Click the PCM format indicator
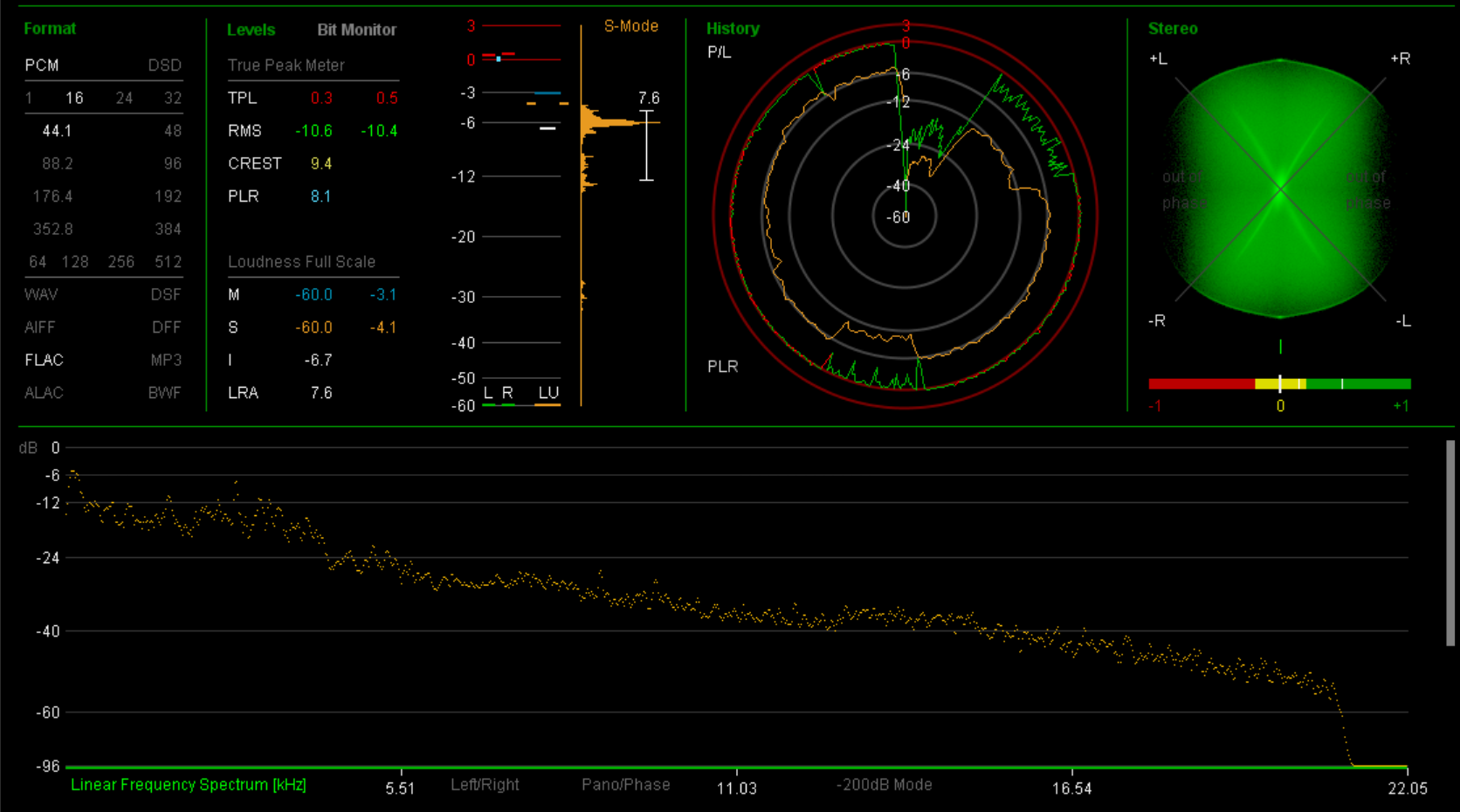This screenshot has height=812, width=1460. (x=42, y=65)
